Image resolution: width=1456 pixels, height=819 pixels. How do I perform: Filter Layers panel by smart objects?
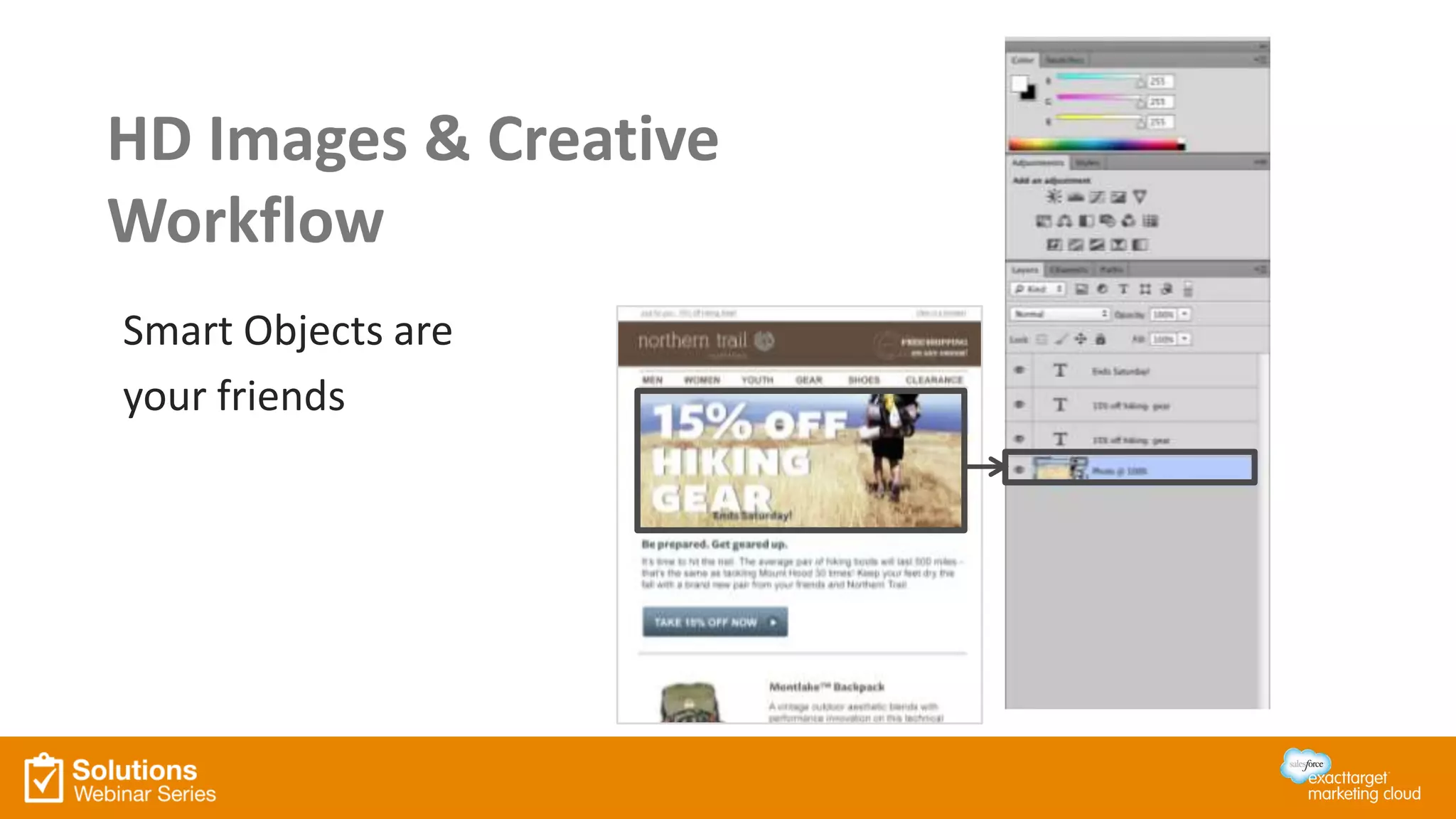tap(1166, 289)
